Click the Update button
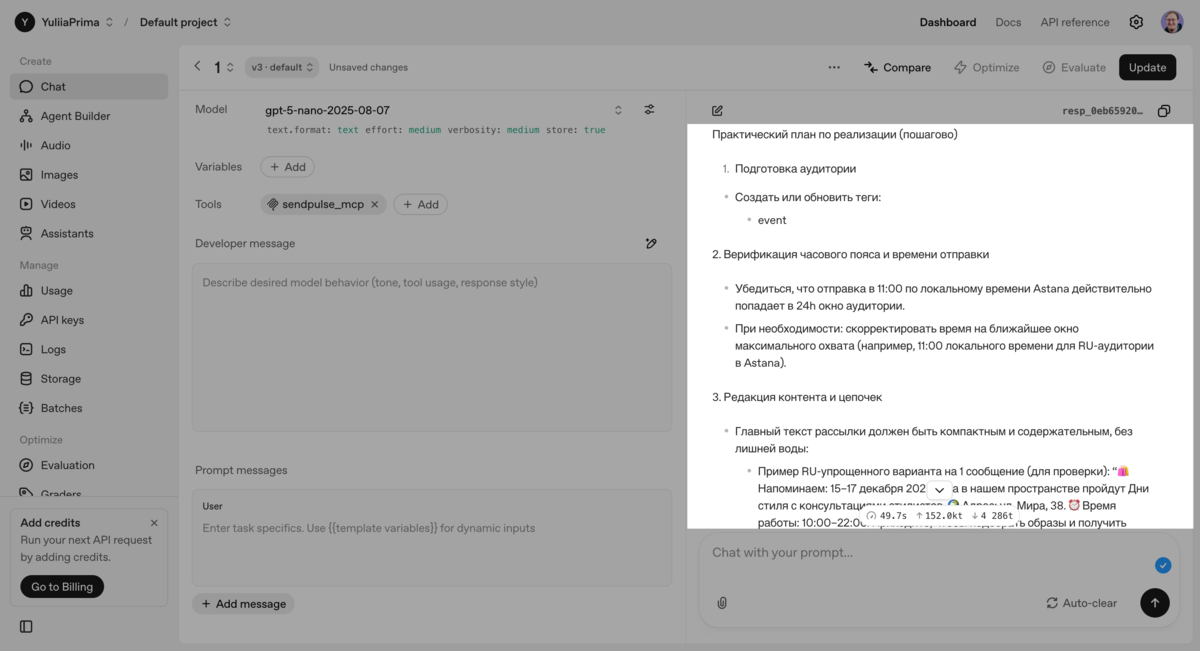The image size is (1200, 651). point(1147,68)
